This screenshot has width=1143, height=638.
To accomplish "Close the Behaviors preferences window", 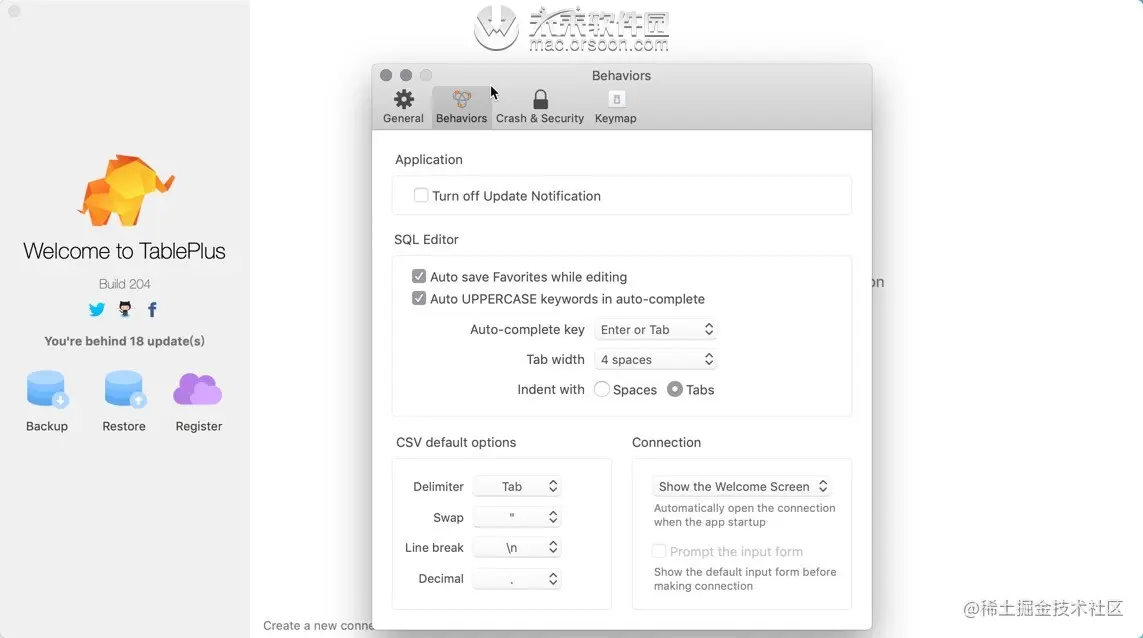I will [x=386, y=75].
